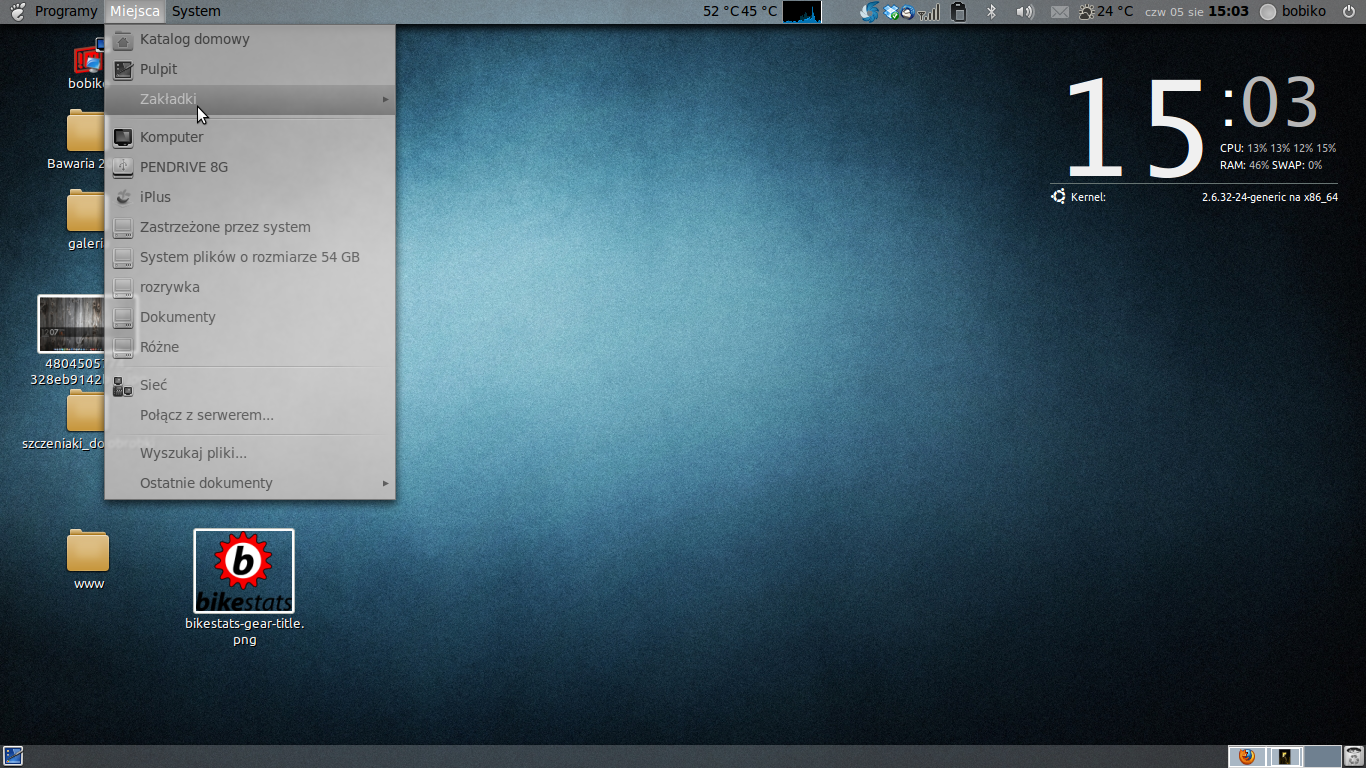Click the power shutdown icon
Viewport: 1366px width, 768px height.
1349,11
